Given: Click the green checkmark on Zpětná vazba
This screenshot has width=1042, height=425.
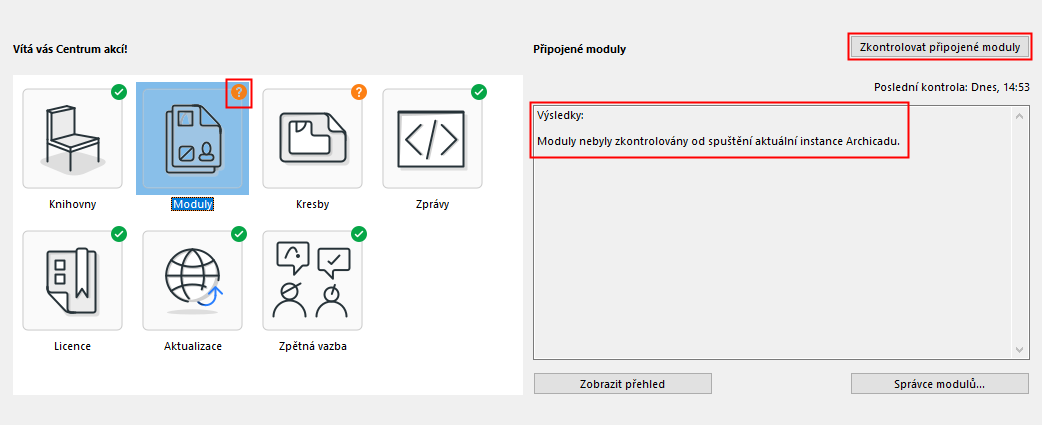Looking at the screenshot, I should click(359, 234).
